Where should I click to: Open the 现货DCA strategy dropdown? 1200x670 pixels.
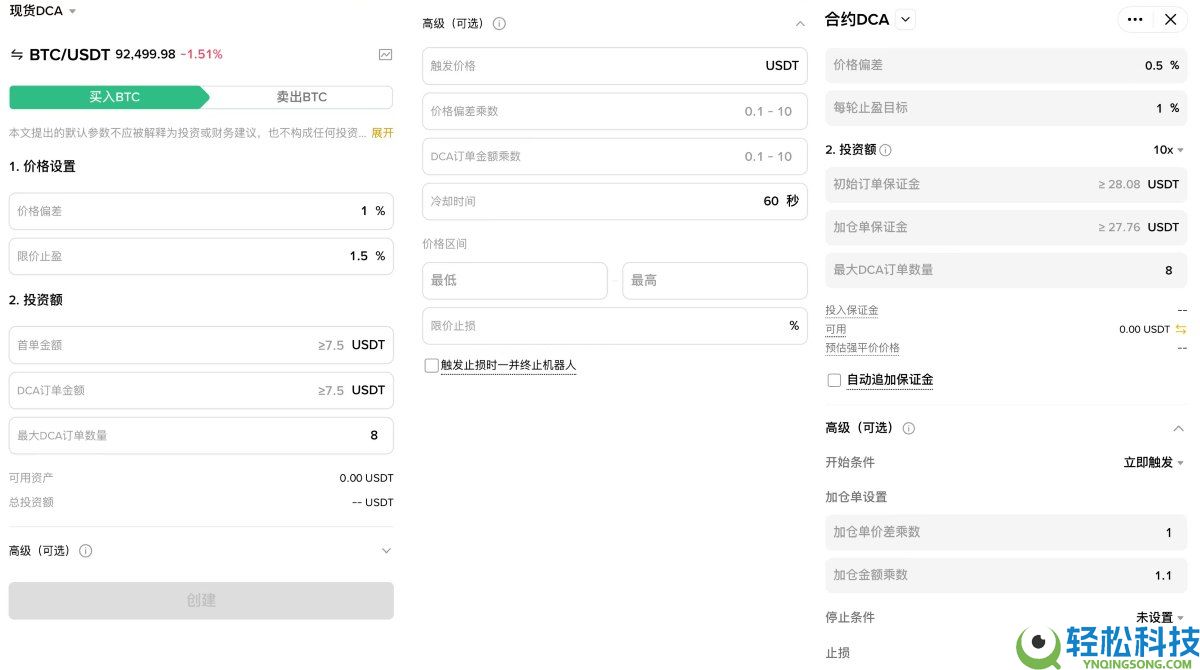click(x=42, y=12)
